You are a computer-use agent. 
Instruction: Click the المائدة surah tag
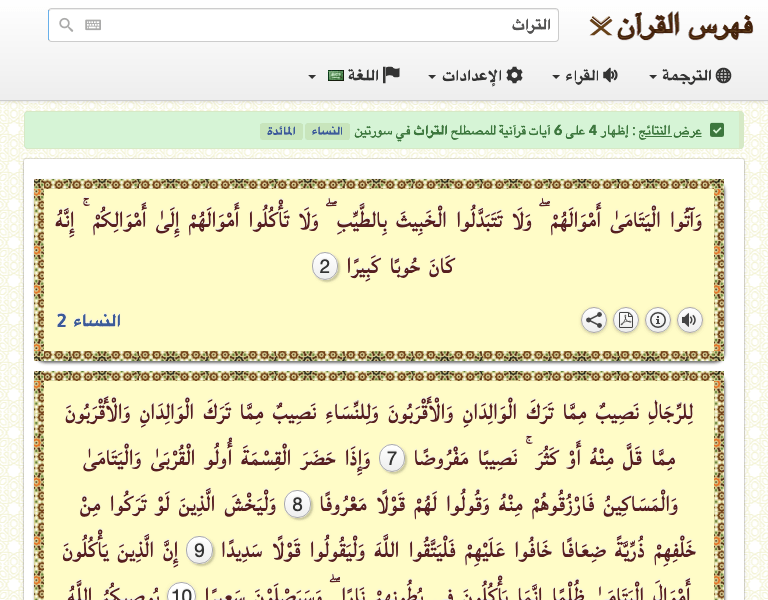282,131
